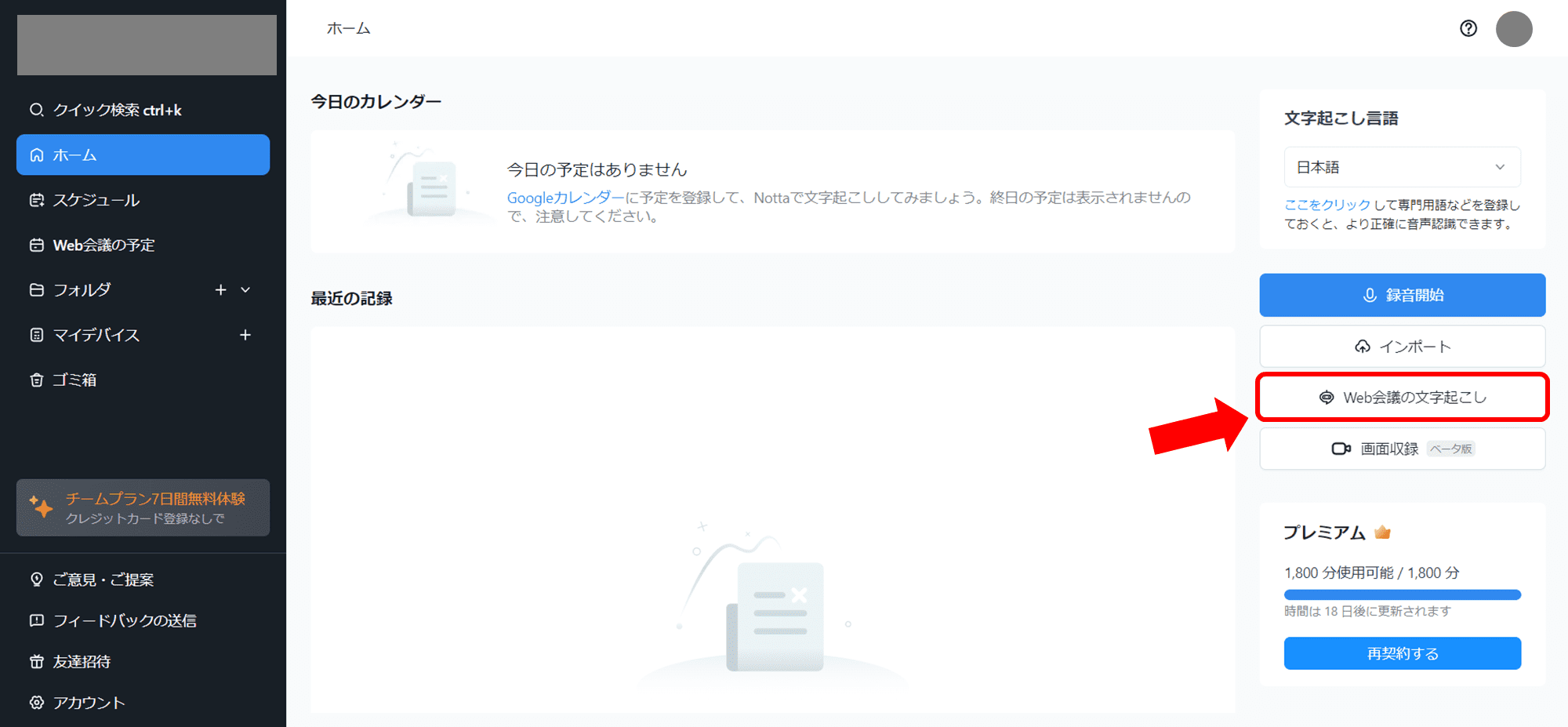
Task: Click the cloud upload icon on インポート
Action: pos(1363,347)
